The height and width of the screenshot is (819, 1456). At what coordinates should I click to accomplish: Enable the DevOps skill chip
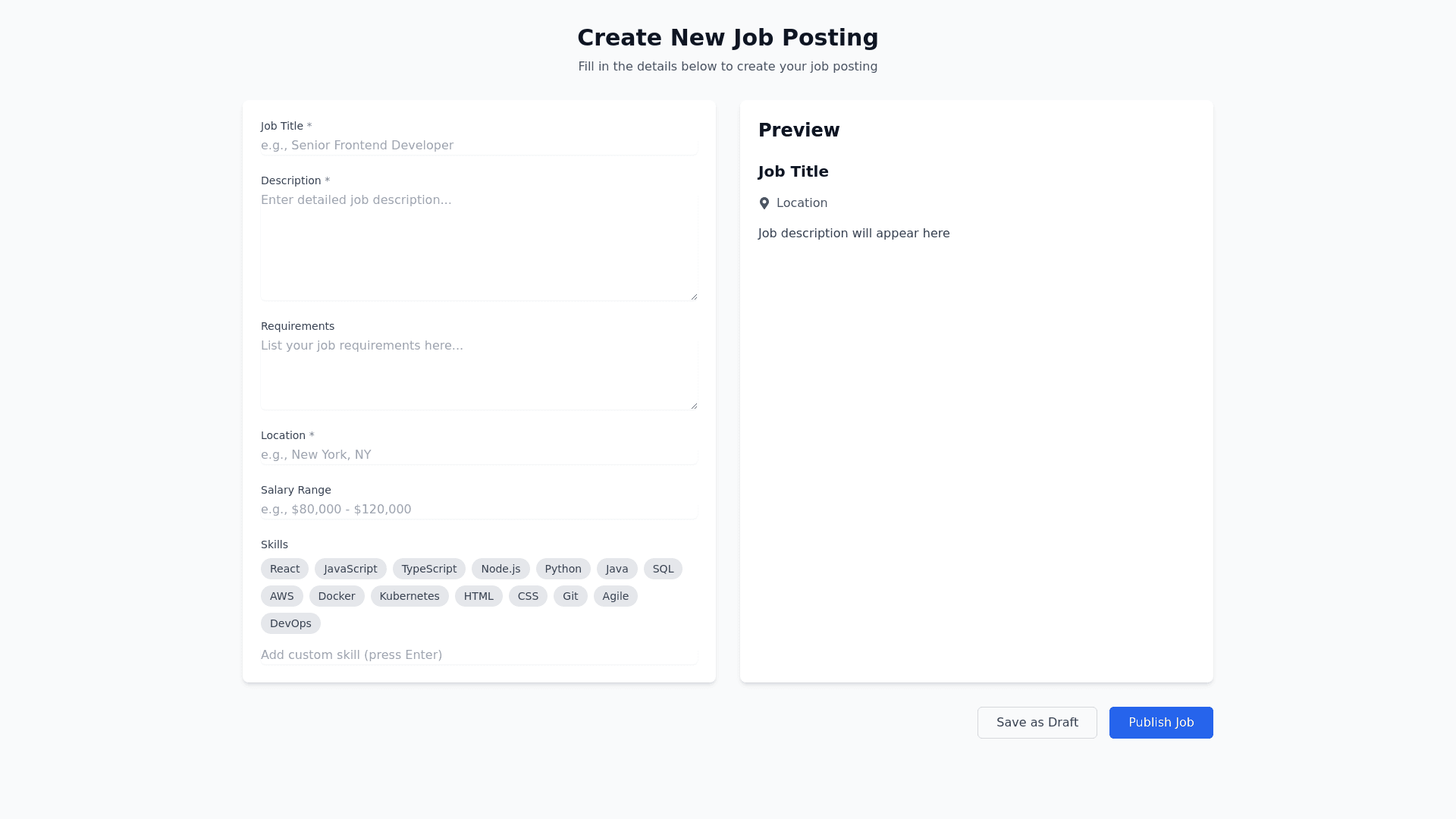point(290,623)
